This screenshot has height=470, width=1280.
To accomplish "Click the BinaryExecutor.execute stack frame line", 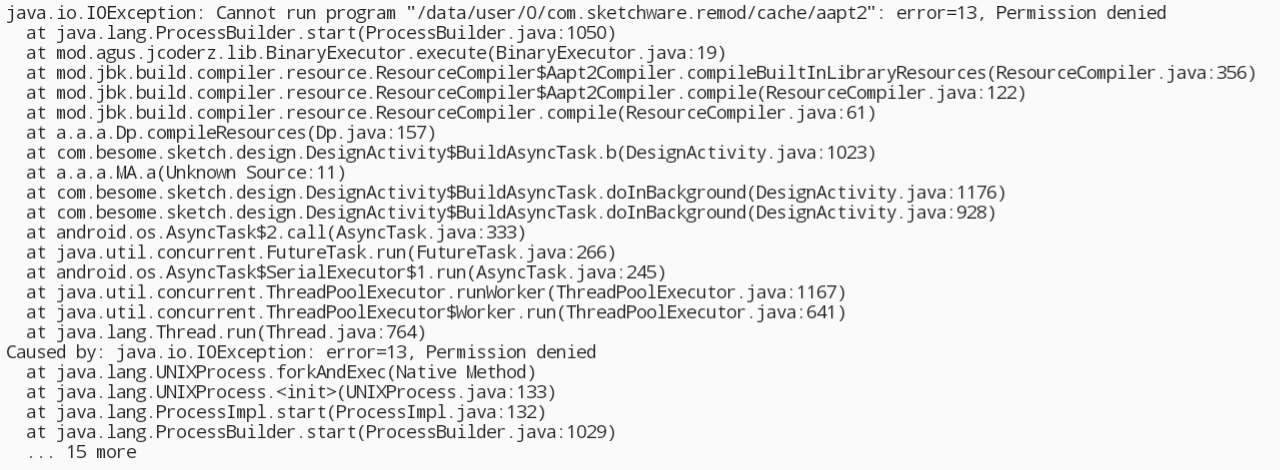I will pyautogui.click(x=376, y=53).
